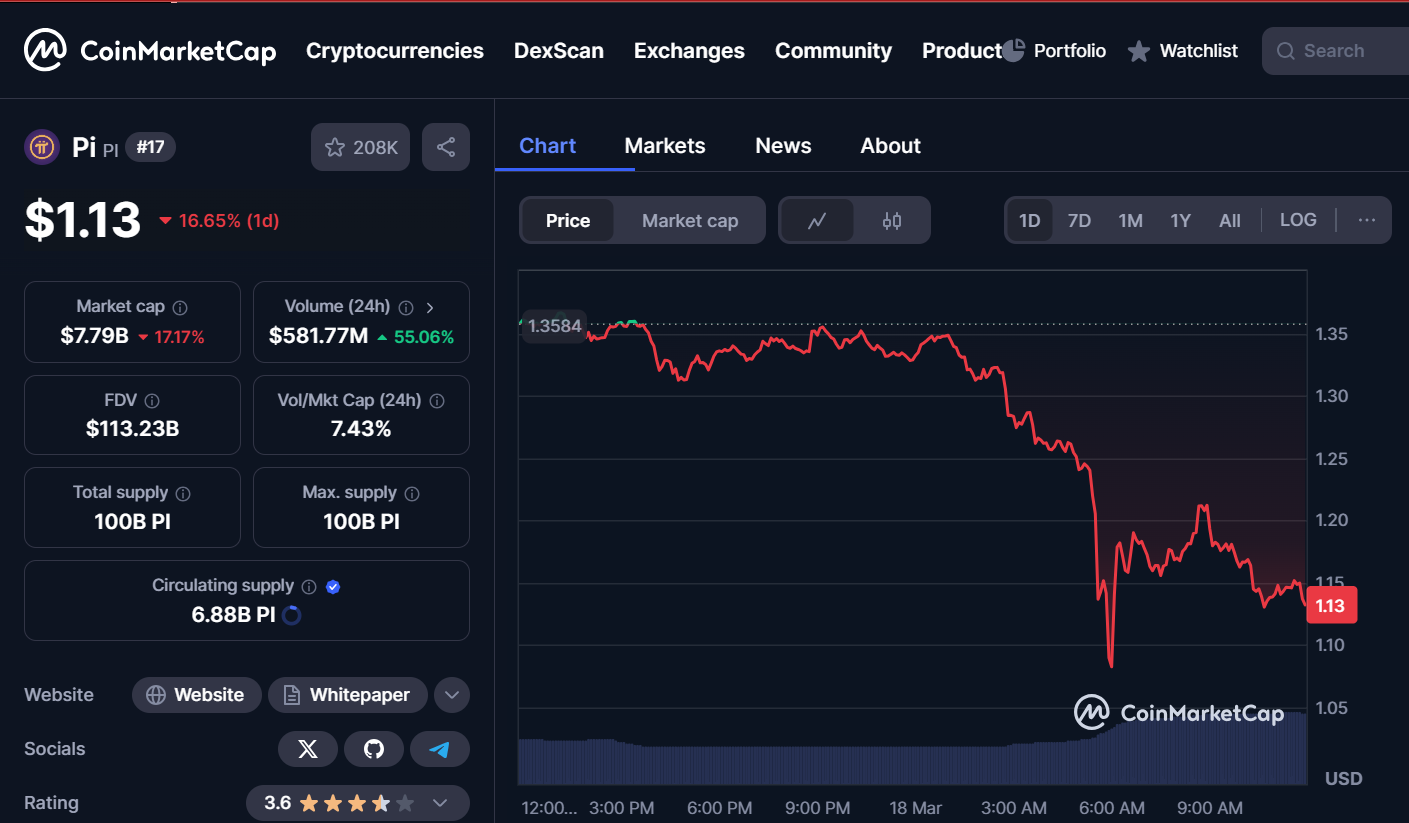Viewport: 1409px width, 823px height.
Task: Open the rating dropdown
Action: point(439,802)
